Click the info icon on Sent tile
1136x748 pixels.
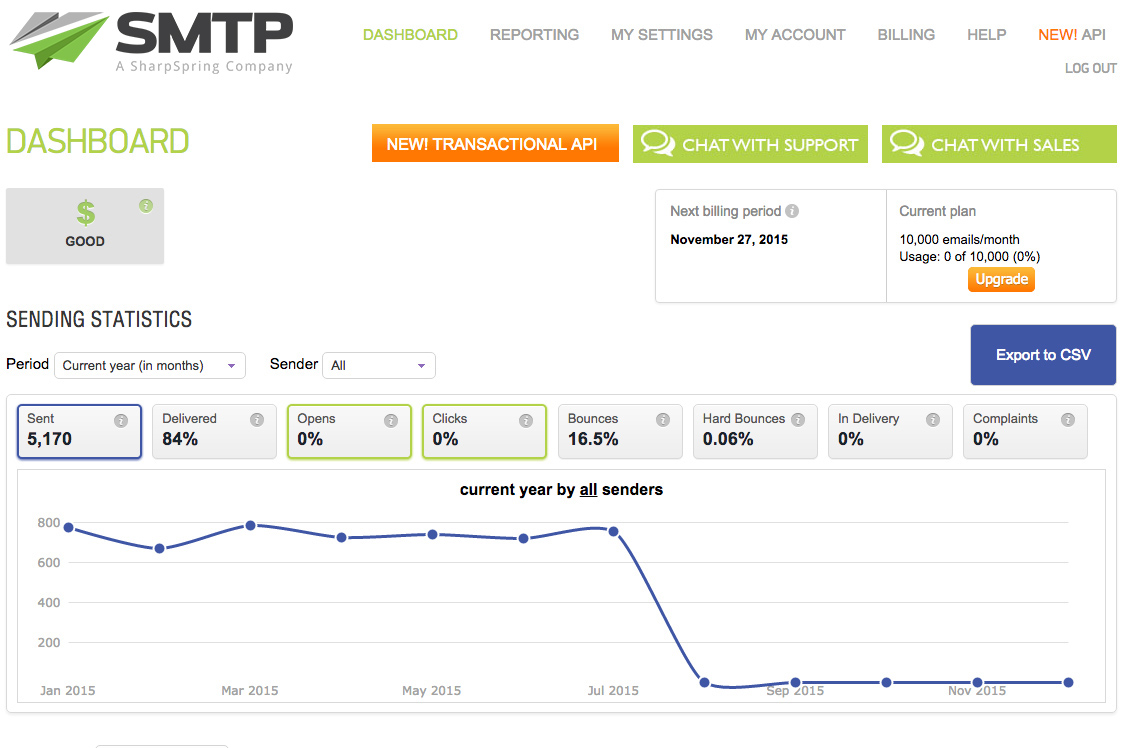click(121, 421)
